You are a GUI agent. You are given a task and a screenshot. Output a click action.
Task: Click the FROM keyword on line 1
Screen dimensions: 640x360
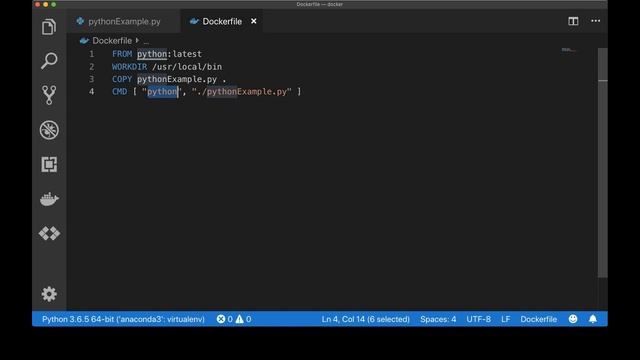pos(122,54)
